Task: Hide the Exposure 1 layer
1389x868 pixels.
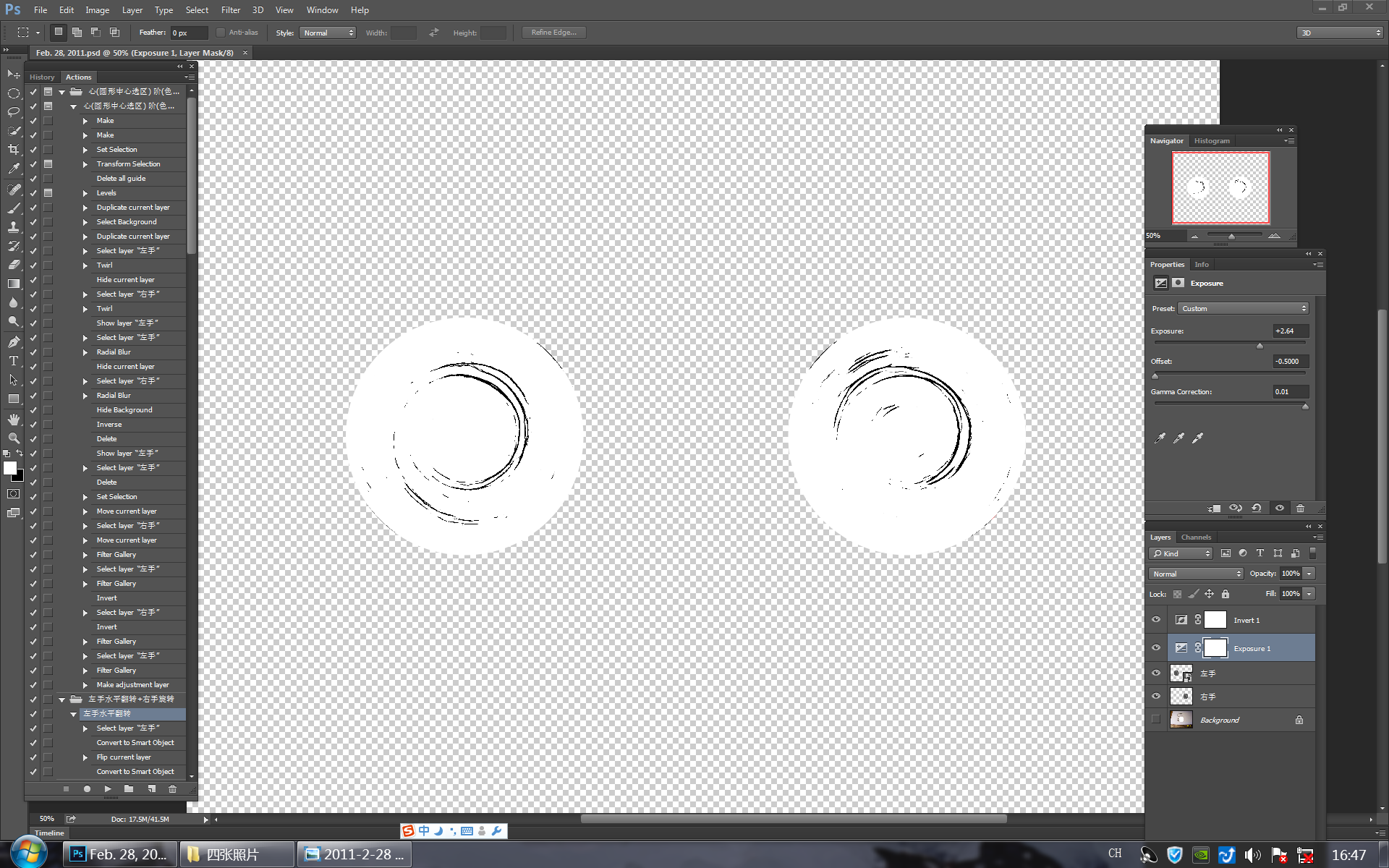Action: point(1156,648)
